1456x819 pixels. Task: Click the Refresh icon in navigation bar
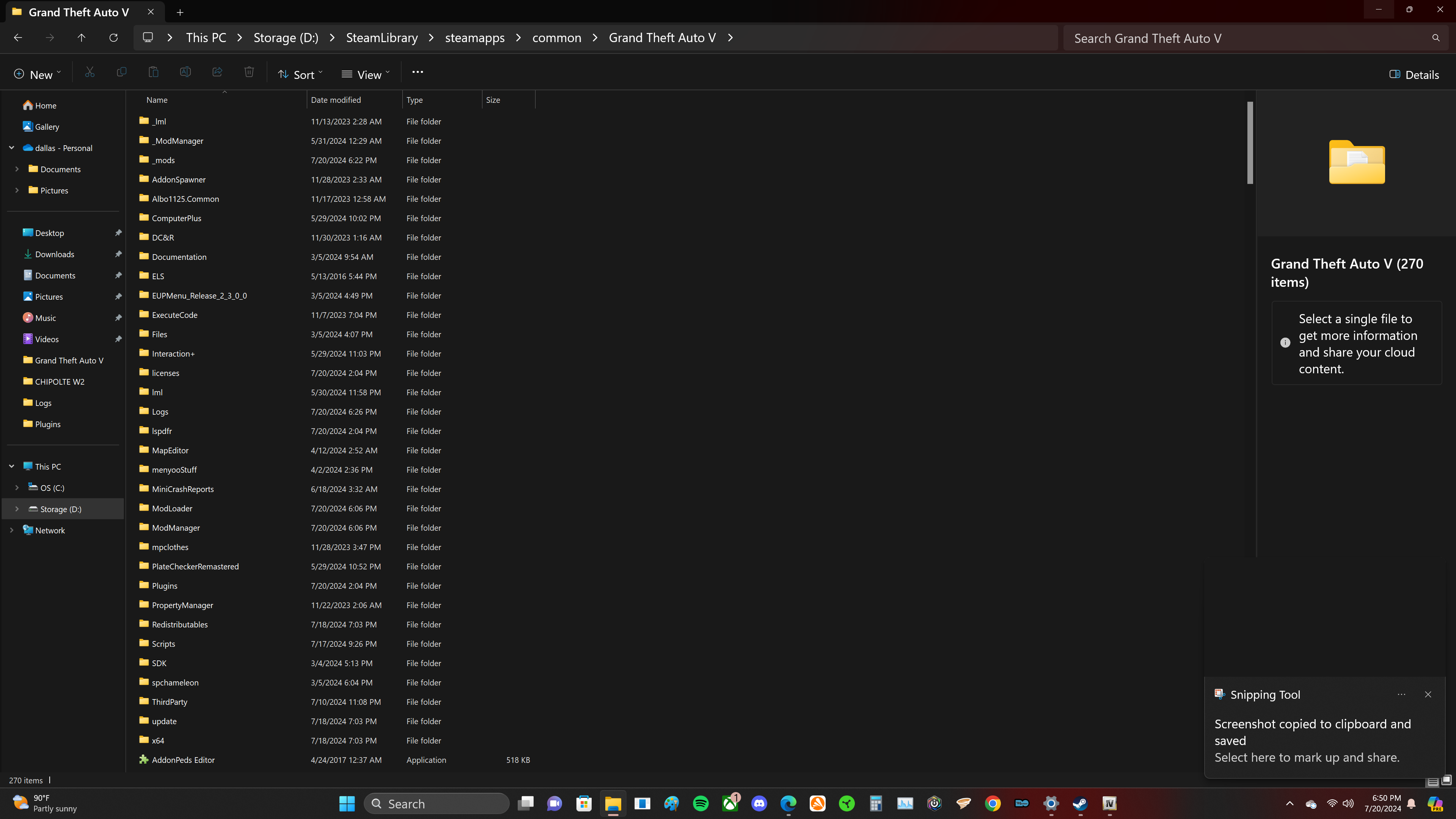pyautogui.click(x=113, y=38)
